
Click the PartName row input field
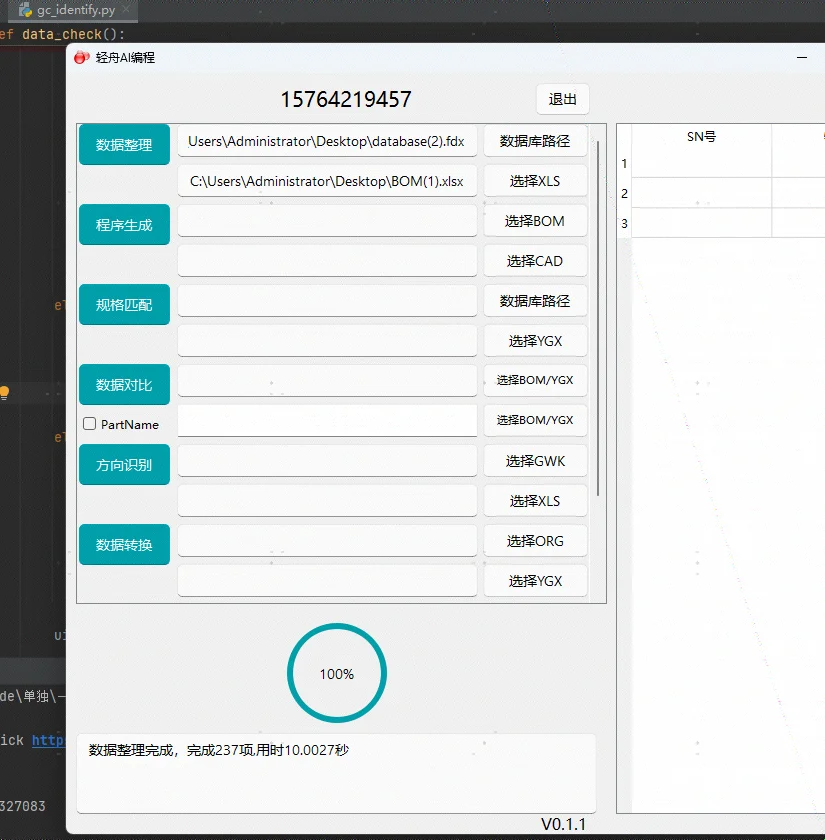point(327,421)
